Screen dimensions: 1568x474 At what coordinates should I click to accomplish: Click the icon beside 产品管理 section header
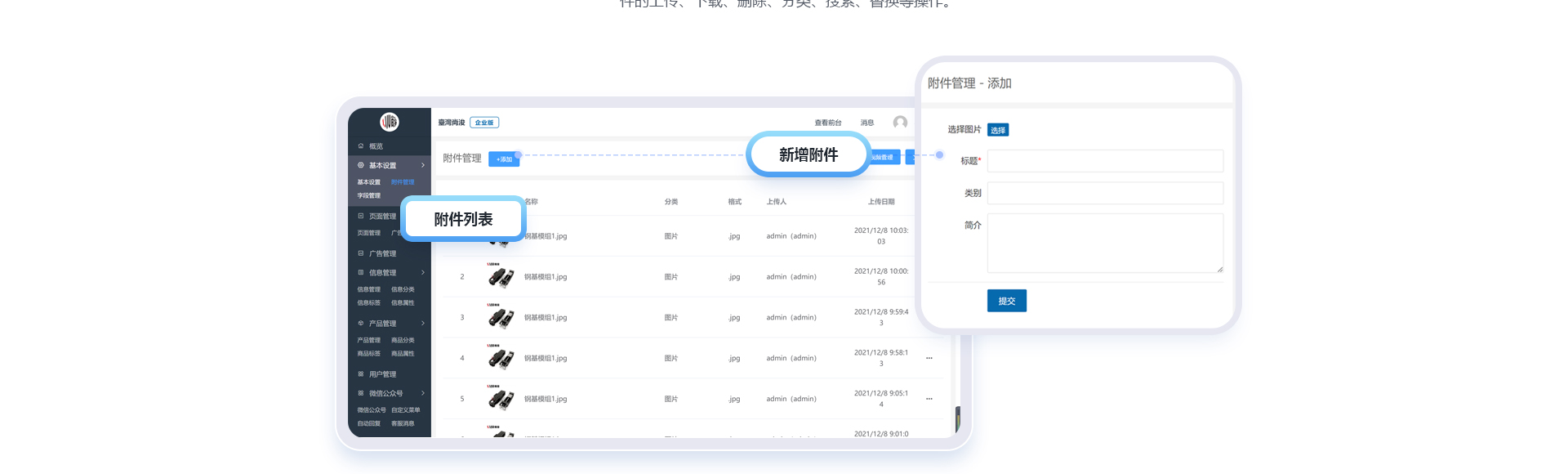tap(361, 324)
